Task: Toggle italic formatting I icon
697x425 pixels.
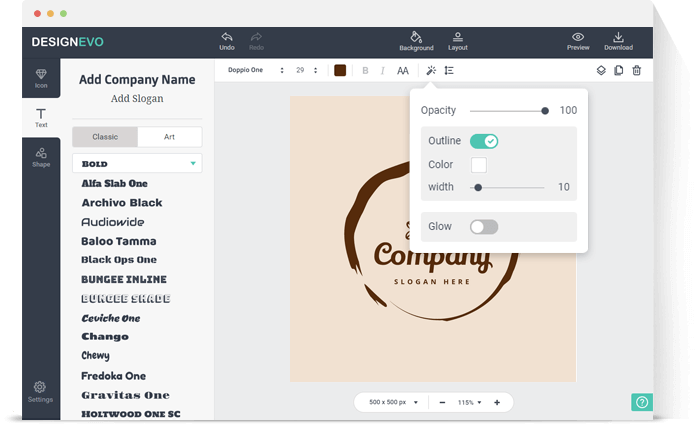Action: click(x=382, y=71)
